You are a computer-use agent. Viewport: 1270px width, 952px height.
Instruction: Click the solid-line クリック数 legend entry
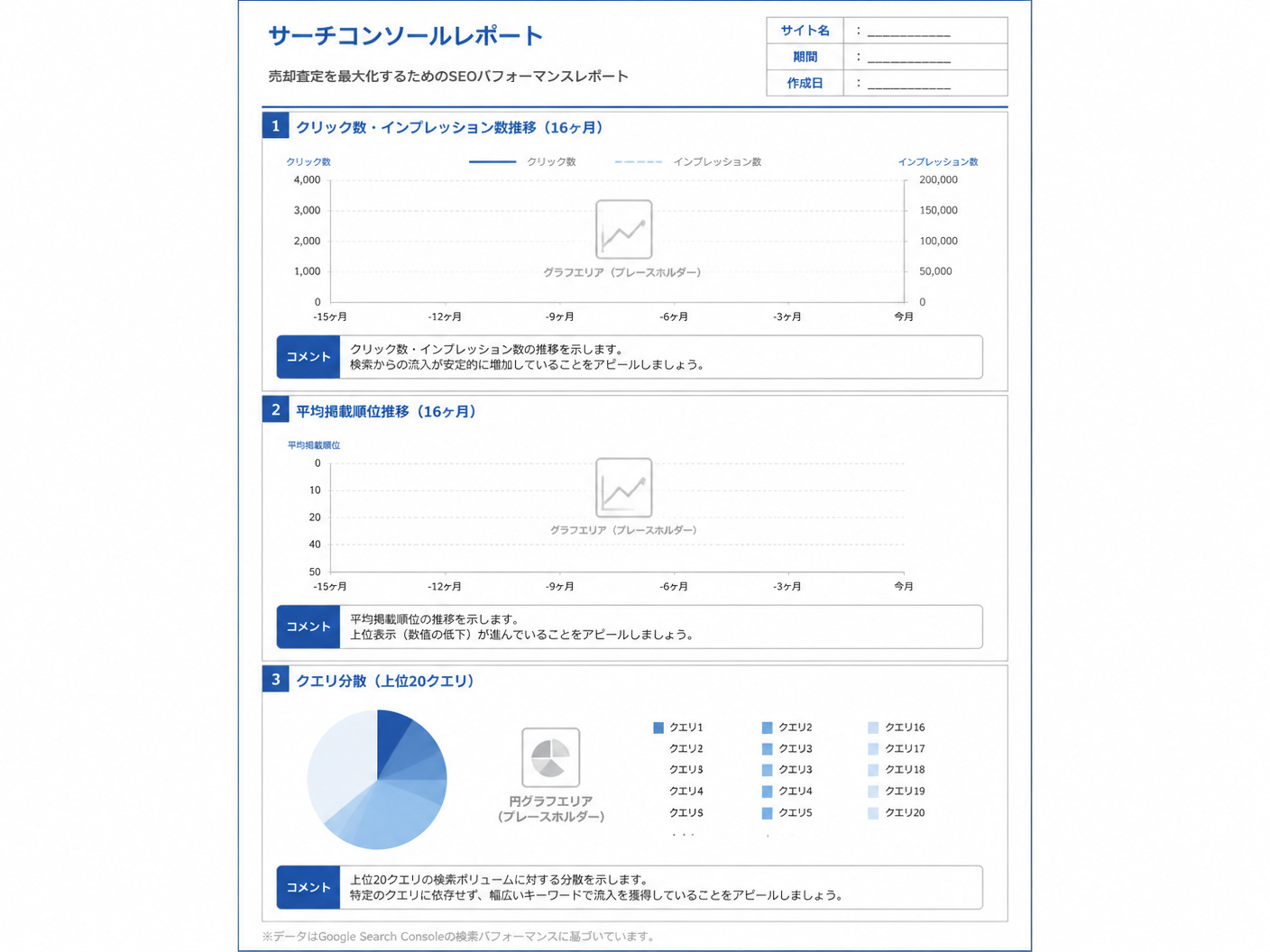pos(522,162)
